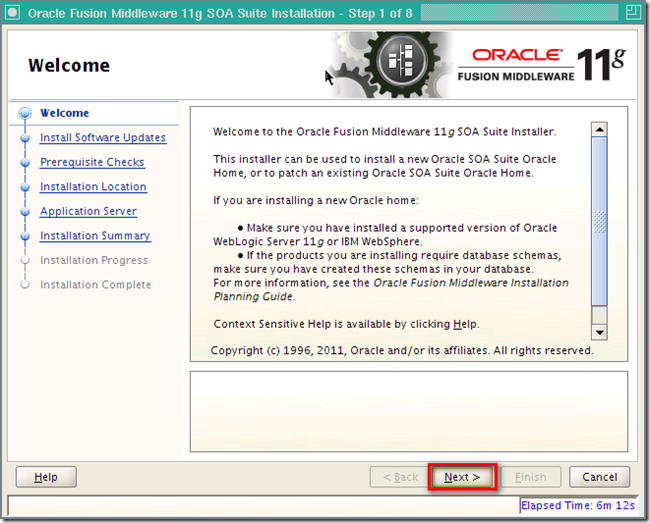Click the disabled Back button
Image resolution: width=650 pixels, height=523 pixels.
point(400,477)
